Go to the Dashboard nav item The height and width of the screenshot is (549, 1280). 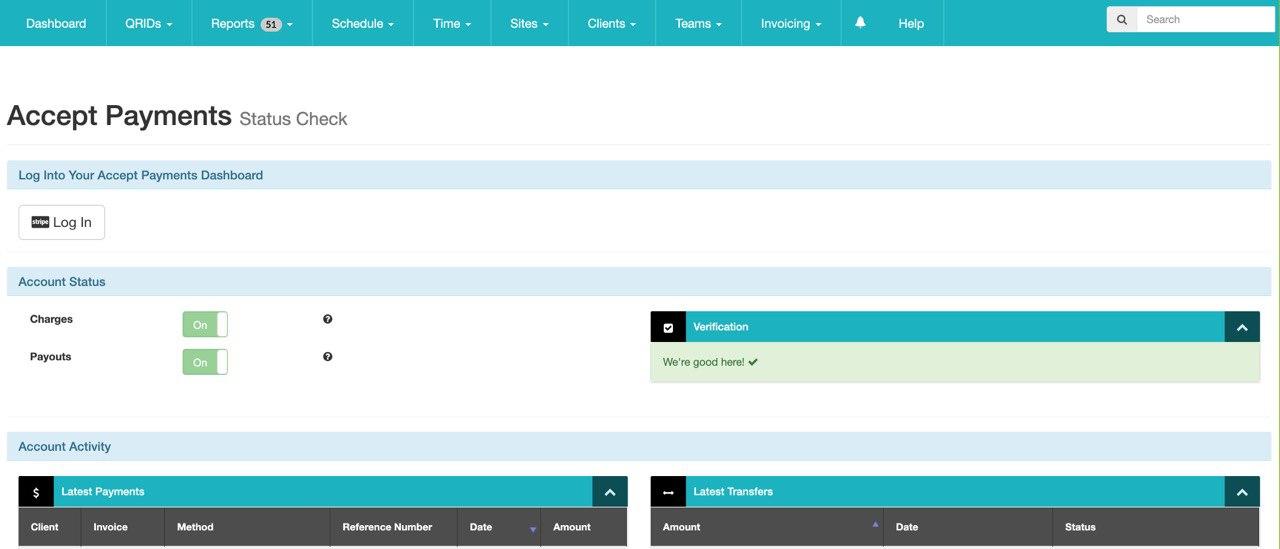(x=56, y=23)
